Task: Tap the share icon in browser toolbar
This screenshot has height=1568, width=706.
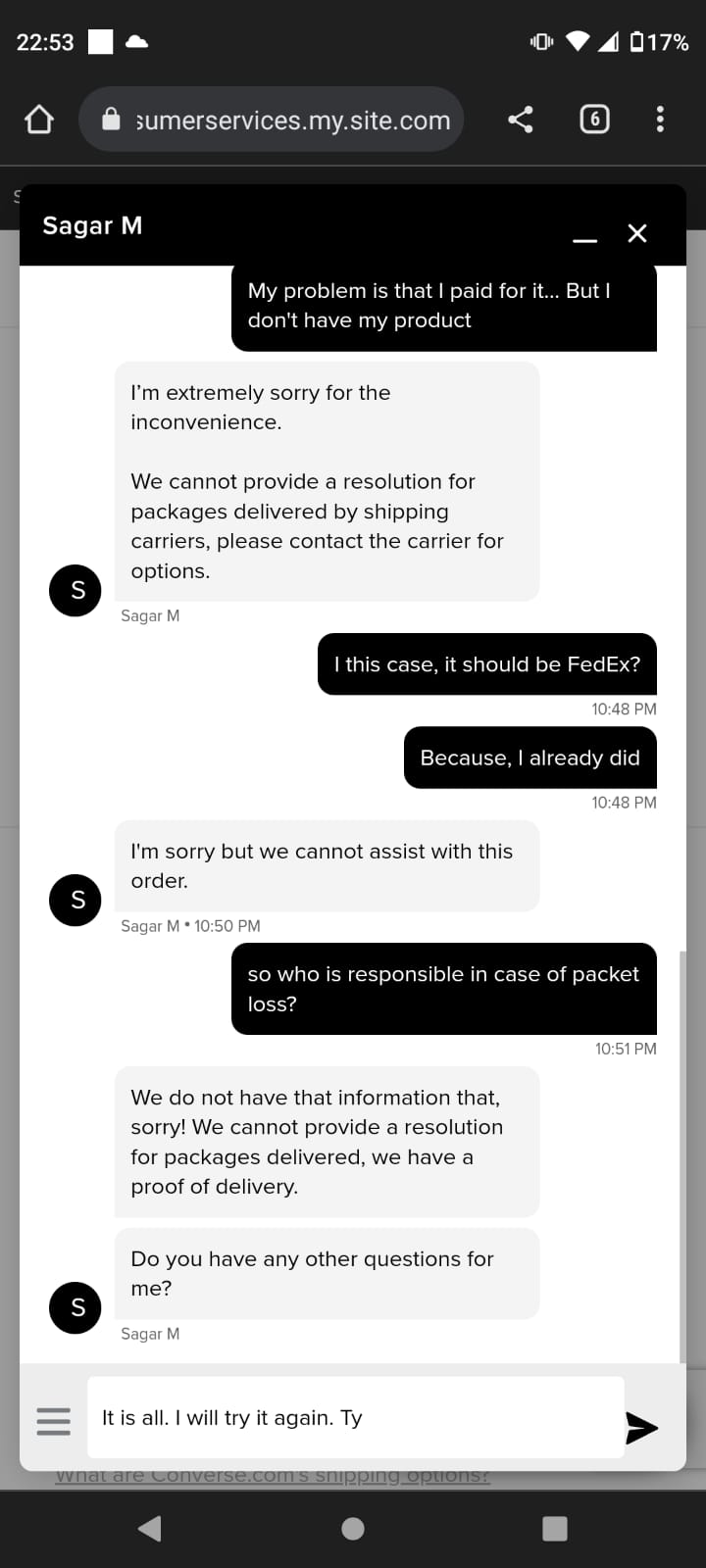Action: pyautogui.click(x=521, y=120)
